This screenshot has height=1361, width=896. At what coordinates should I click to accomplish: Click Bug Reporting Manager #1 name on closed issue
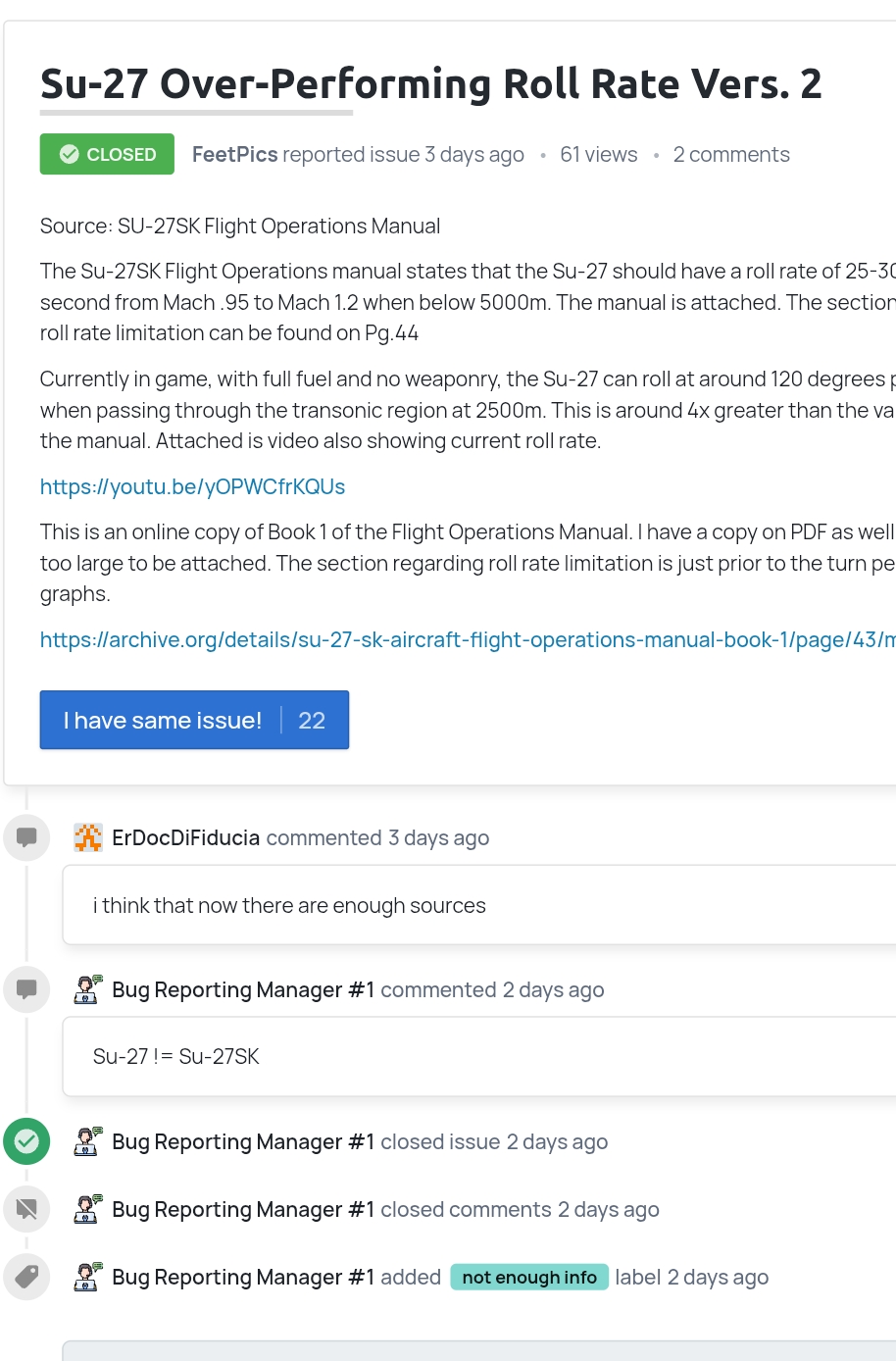243,1141
